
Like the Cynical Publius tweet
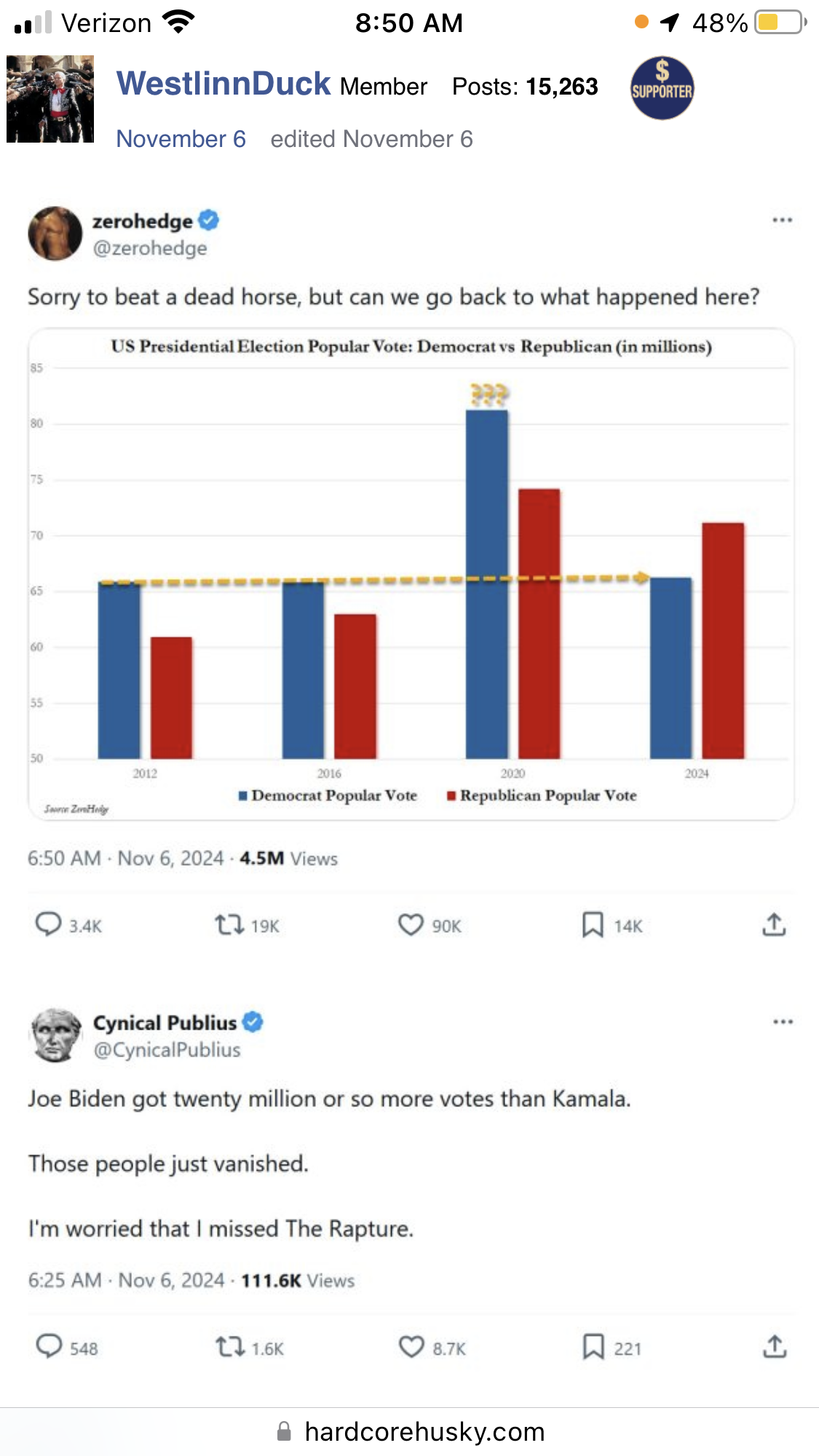pyautogui.click(x=411, y=1347)
